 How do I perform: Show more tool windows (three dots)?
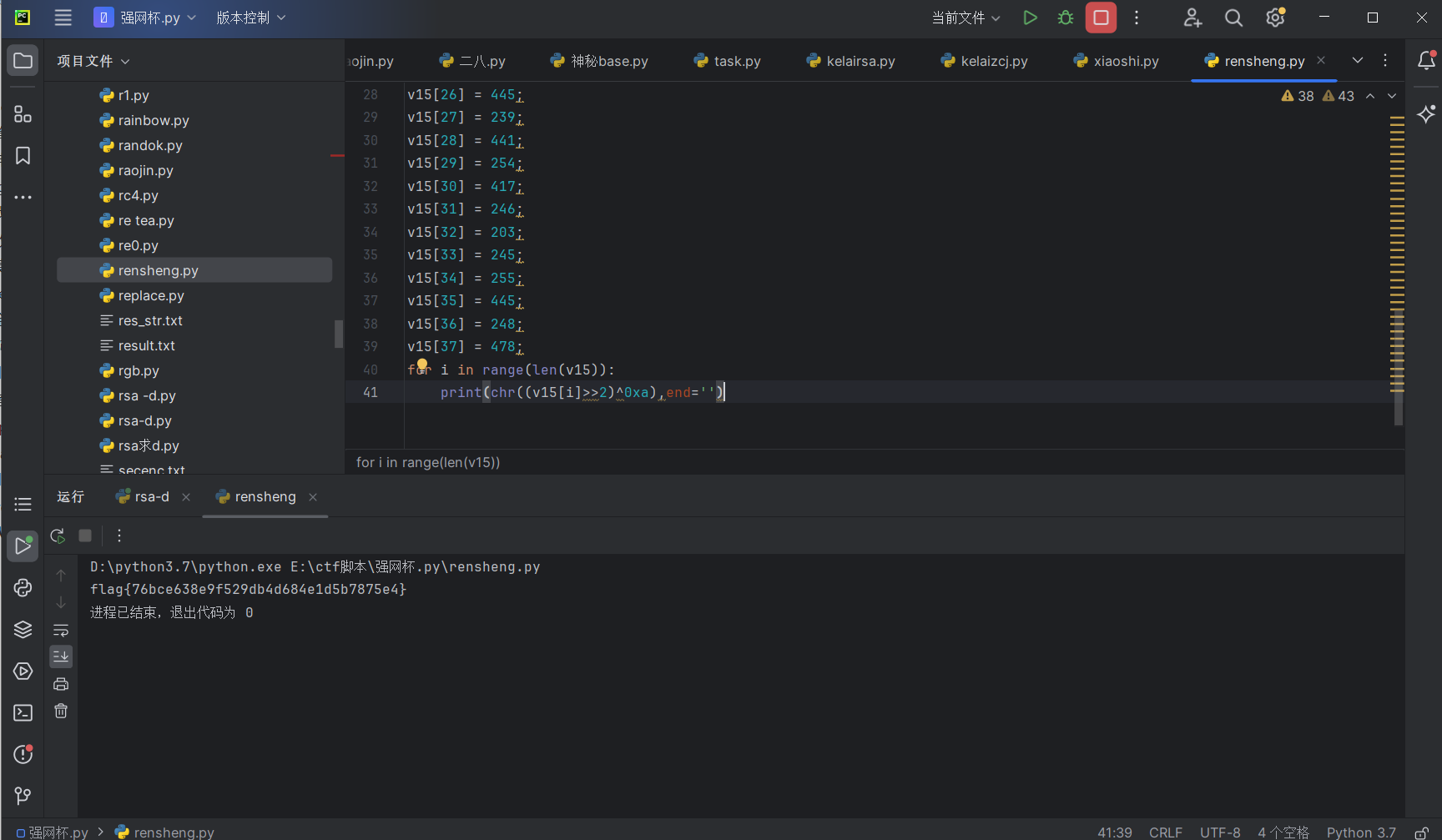[x=23, y=198]
